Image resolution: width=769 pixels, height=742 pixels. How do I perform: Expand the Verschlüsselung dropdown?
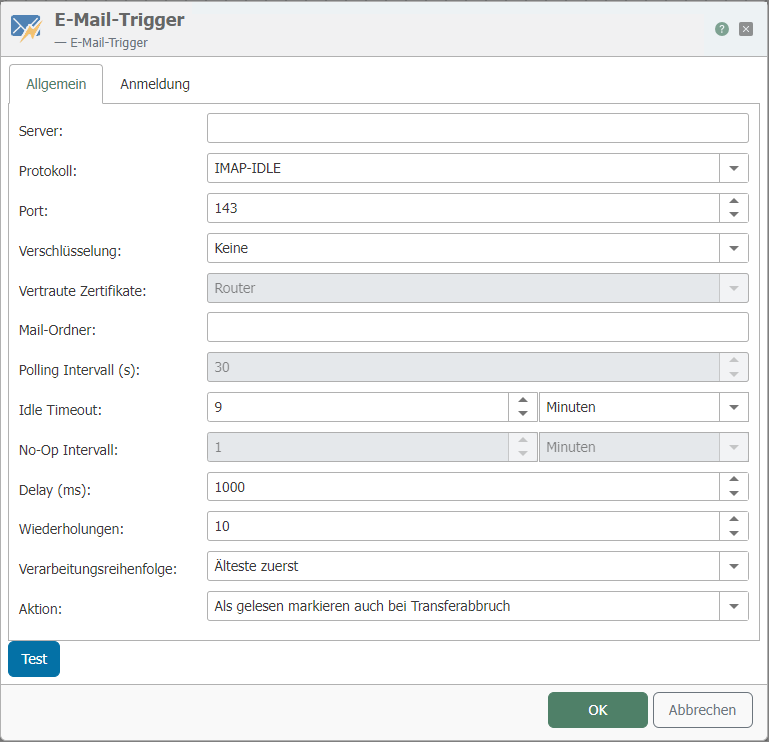734,248
